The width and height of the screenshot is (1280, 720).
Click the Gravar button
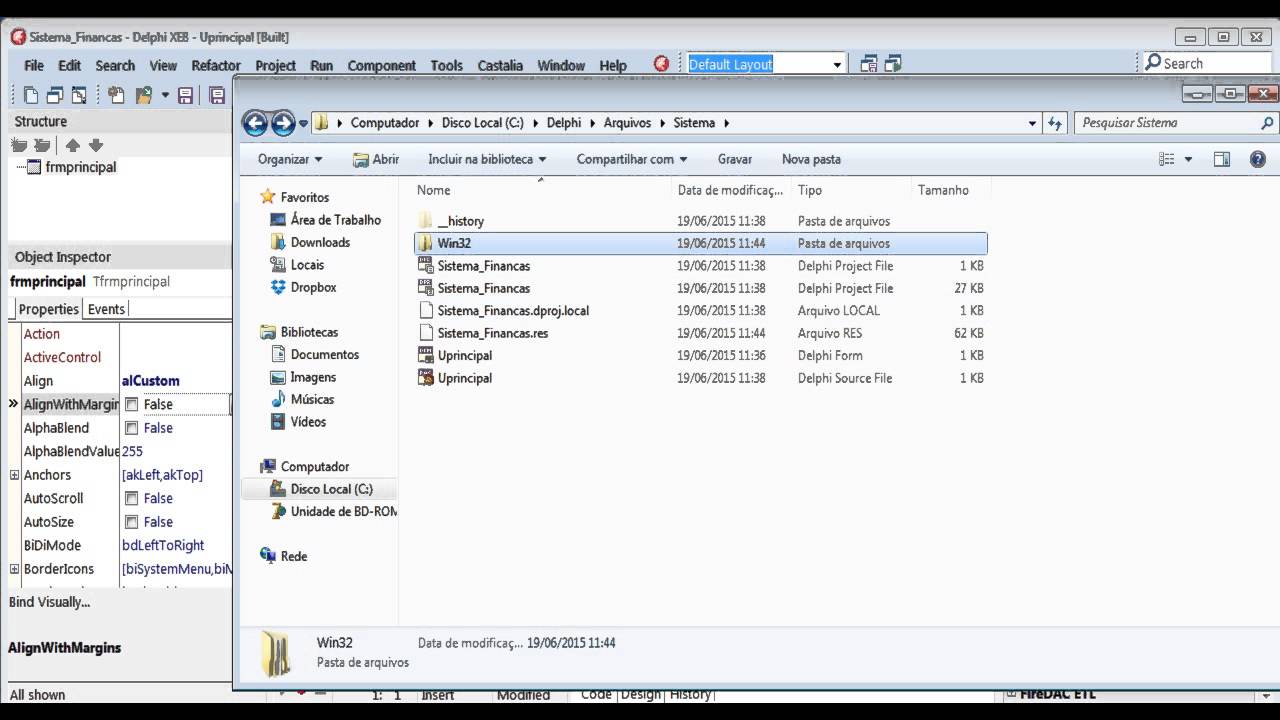click(735, 159)
